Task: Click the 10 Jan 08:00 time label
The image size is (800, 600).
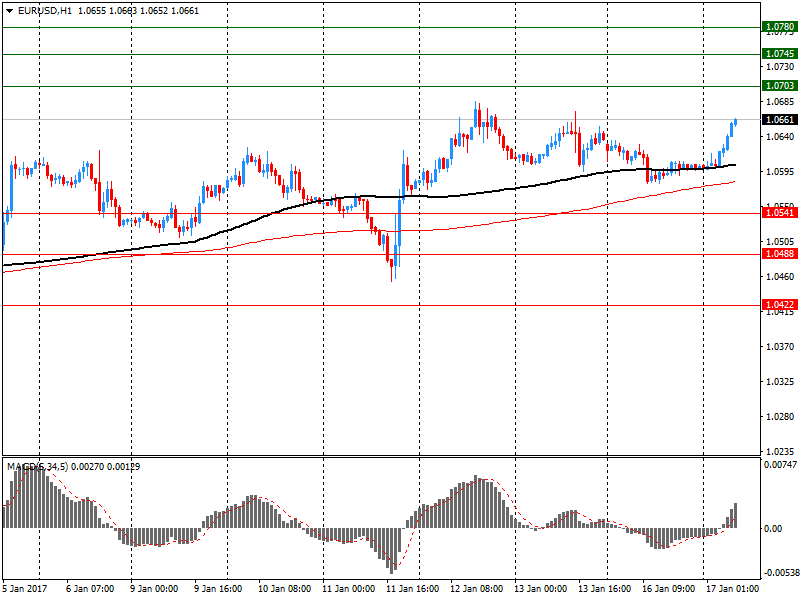Action: pos(284,589)
